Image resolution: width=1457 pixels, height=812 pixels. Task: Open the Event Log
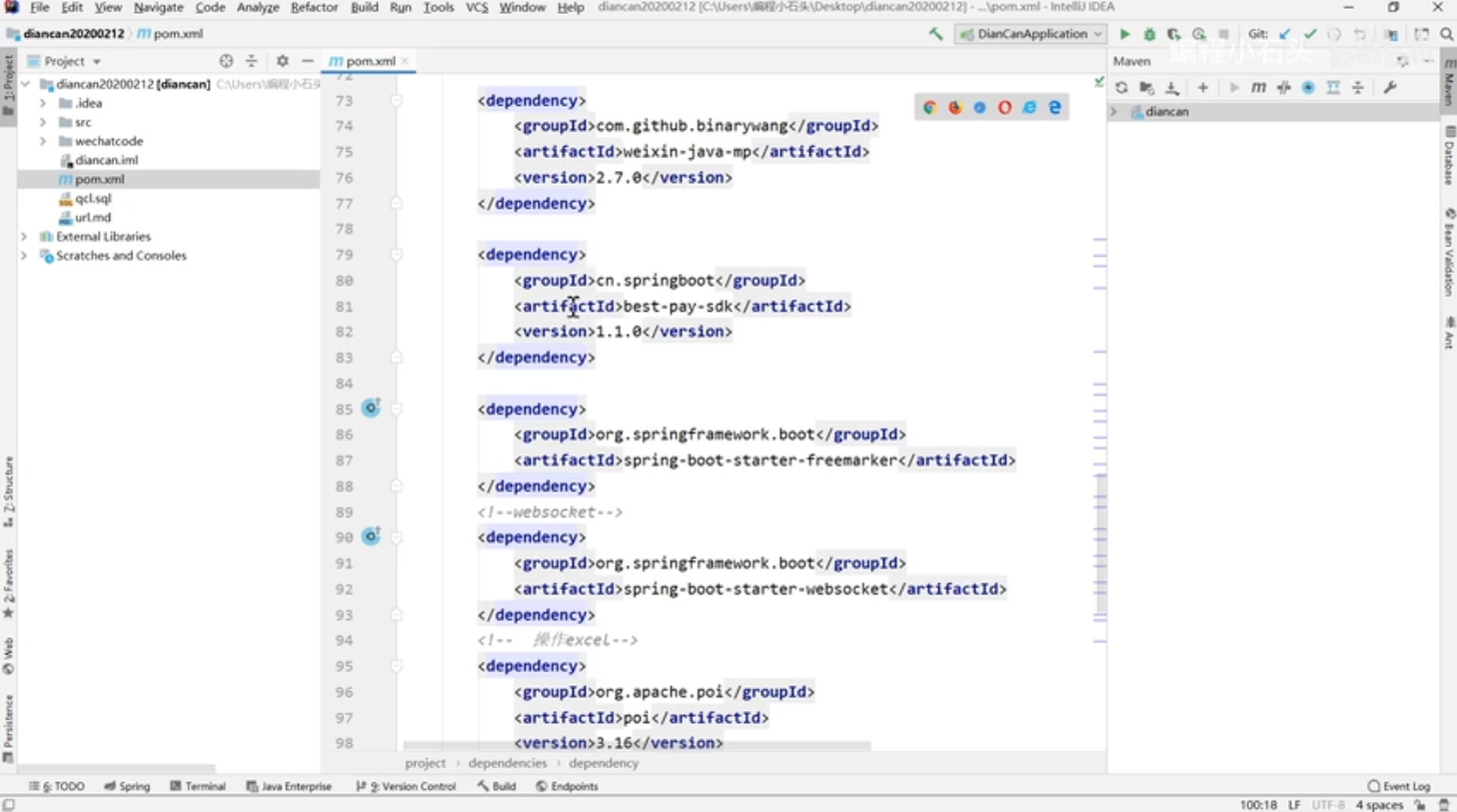pyautogui.click(x=1399, y=786)
